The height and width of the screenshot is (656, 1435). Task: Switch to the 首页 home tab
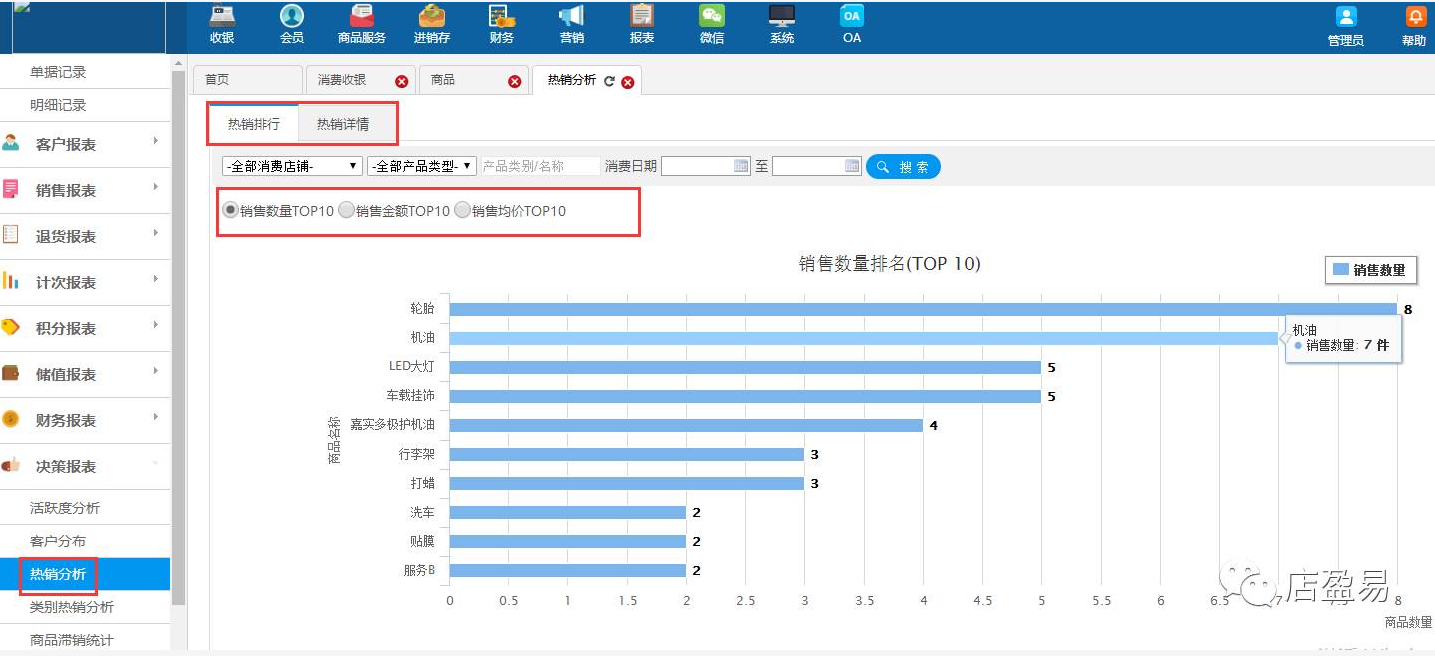tap(247, 80)
